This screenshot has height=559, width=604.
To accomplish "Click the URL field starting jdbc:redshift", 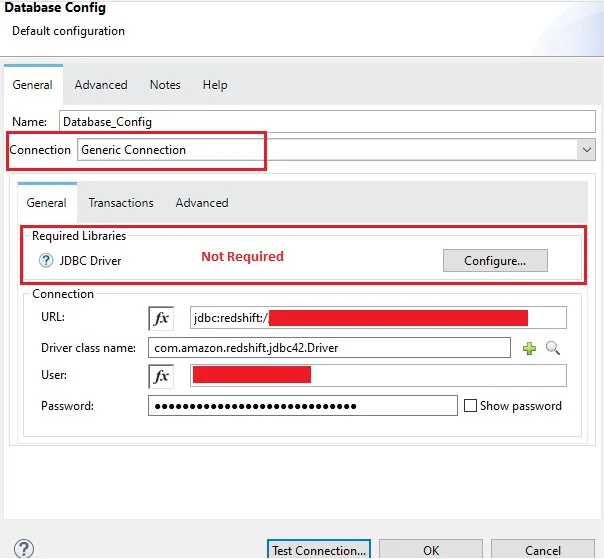I will coord(378,318).
